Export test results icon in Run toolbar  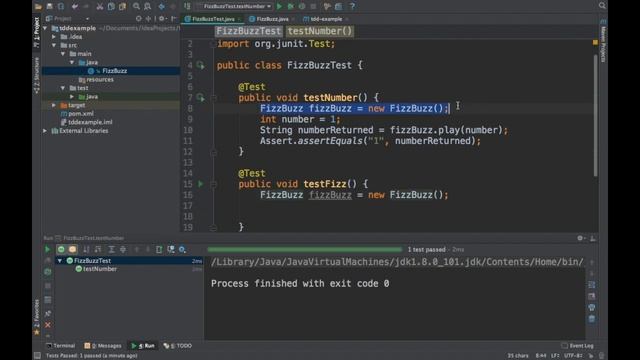(159, 249)
